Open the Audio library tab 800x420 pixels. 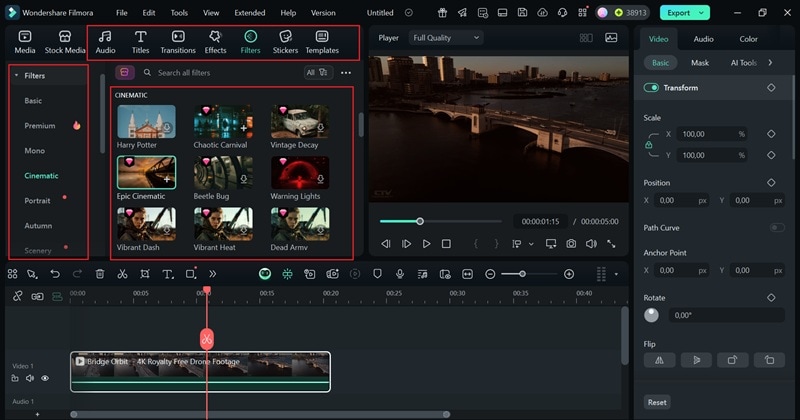105,42
